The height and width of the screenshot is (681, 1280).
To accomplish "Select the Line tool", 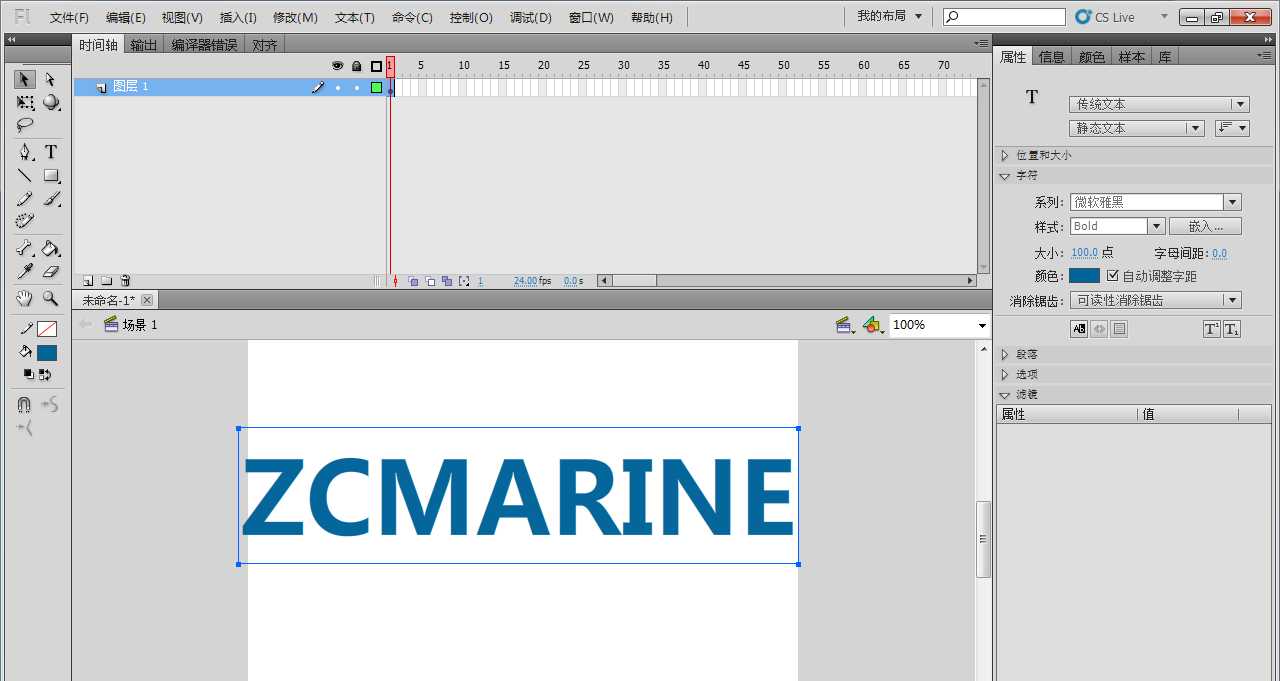I will click(x=25, y=175).
